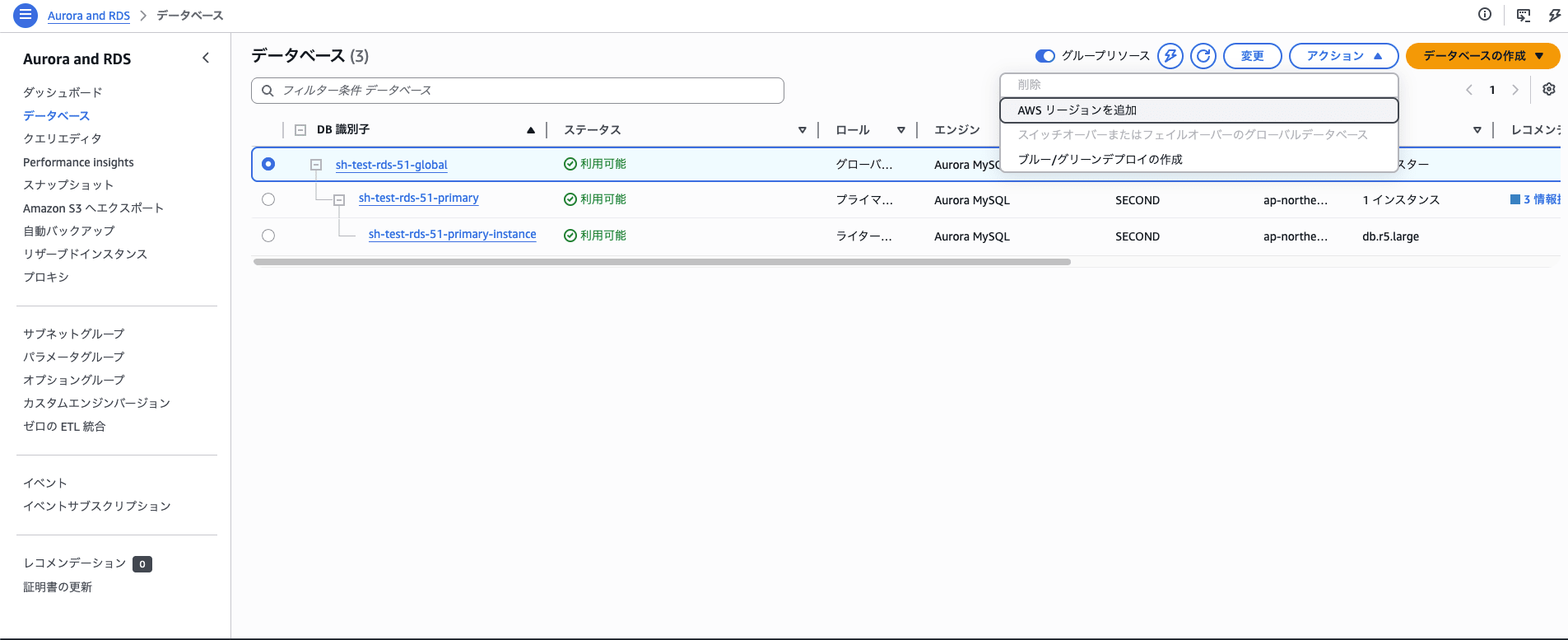Open the sh-test-rds-51-primary-instance link
This screenshot has width=1568, height=640.
coord(452,234)
